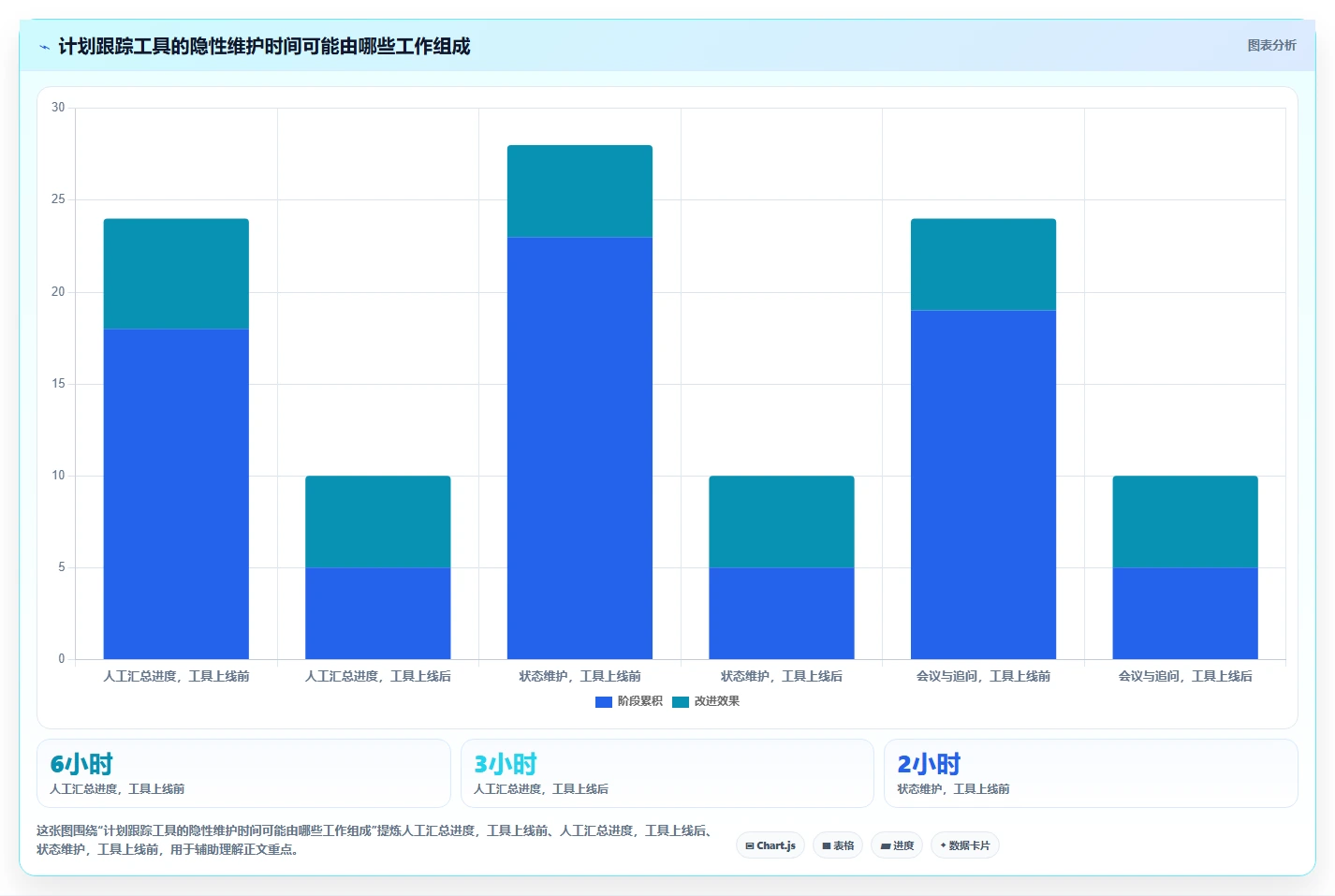Open the 3小时 data card
The width and height of the screenshot is (1335, 896).
667,773
